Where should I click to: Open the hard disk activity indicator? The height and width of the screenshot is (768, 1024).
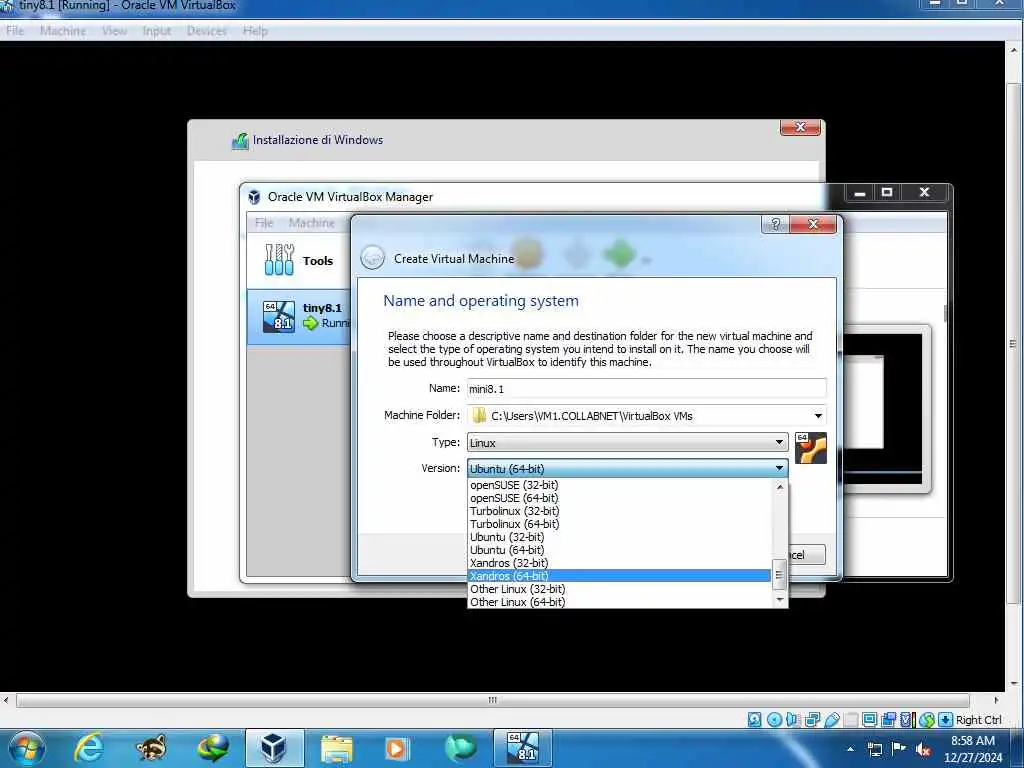pos(754,720)
